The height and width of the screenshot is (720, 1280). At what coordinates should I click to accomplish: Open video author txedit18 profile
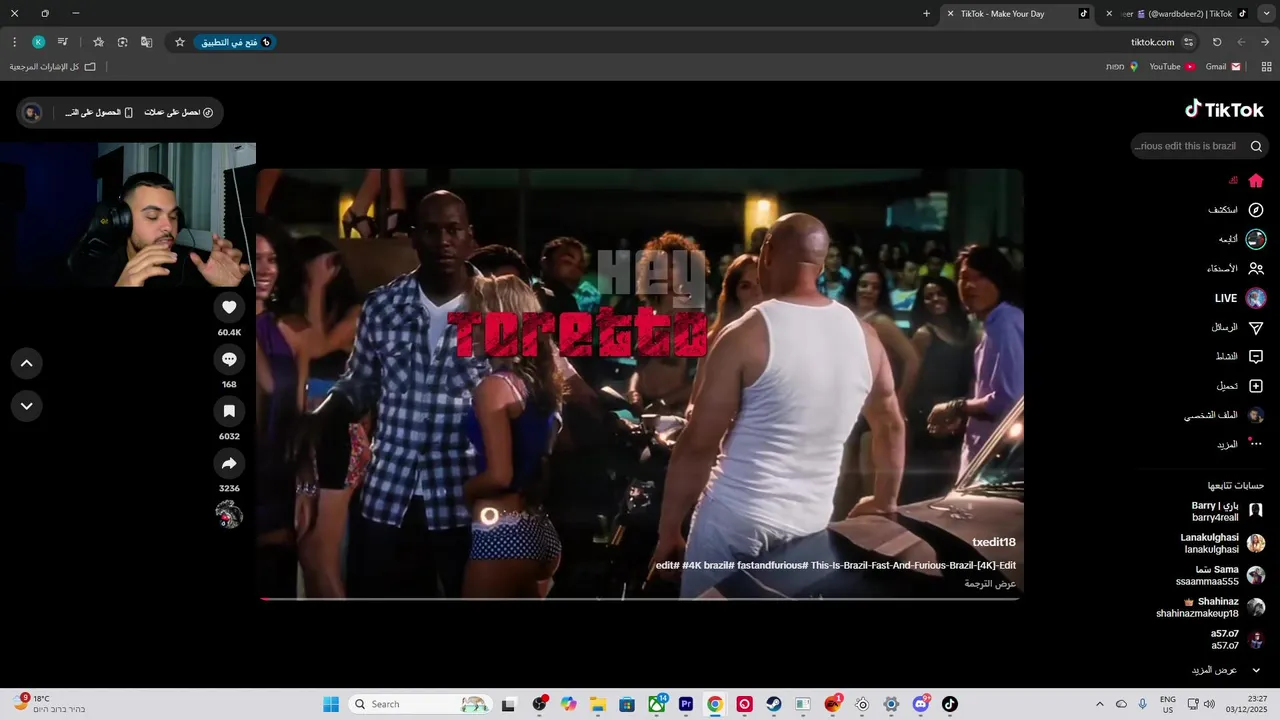click(x=994, y=542)
